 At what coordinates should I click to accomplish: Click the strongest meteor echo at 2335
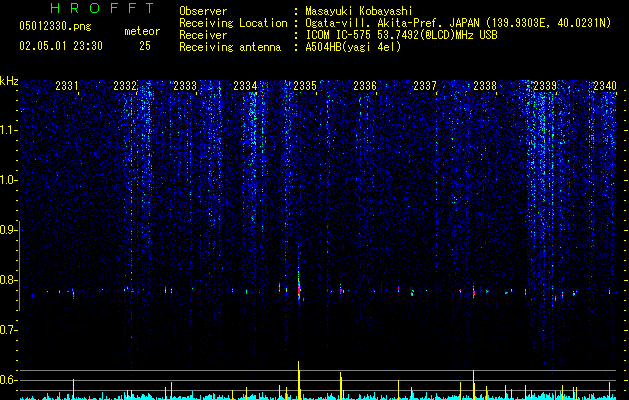coord(299,289)
